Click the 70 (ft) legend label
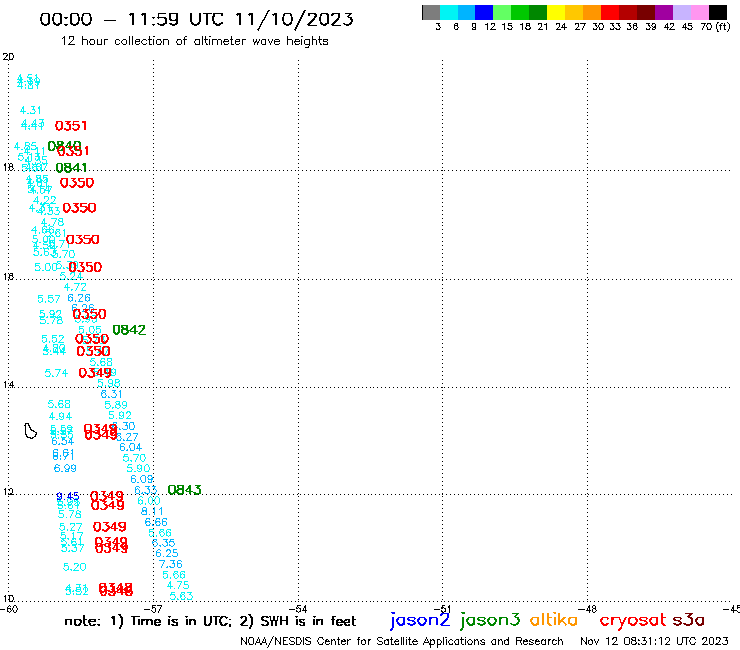This screenshot has height=650, width=740. click(x=715, y=26)
